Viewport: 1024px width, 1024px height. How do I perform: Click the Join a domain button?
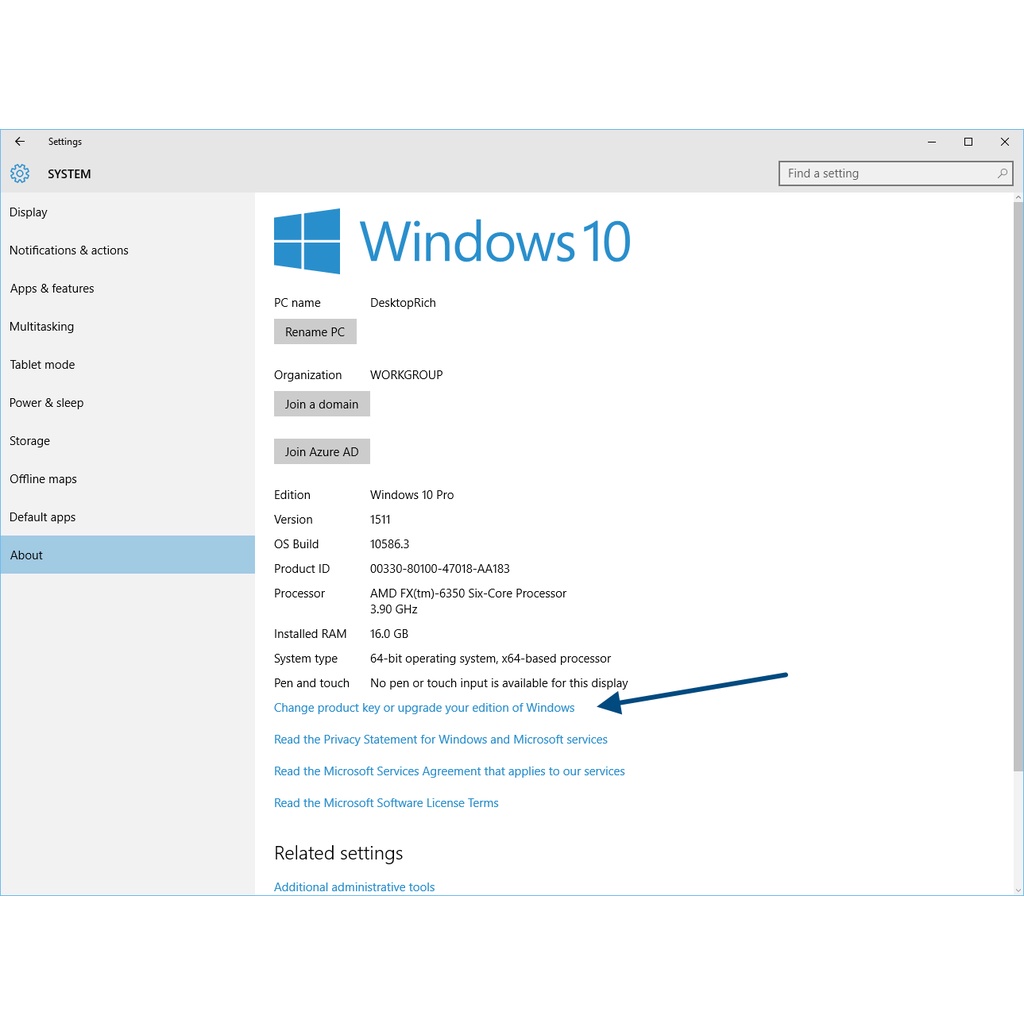tap(322, 404)
